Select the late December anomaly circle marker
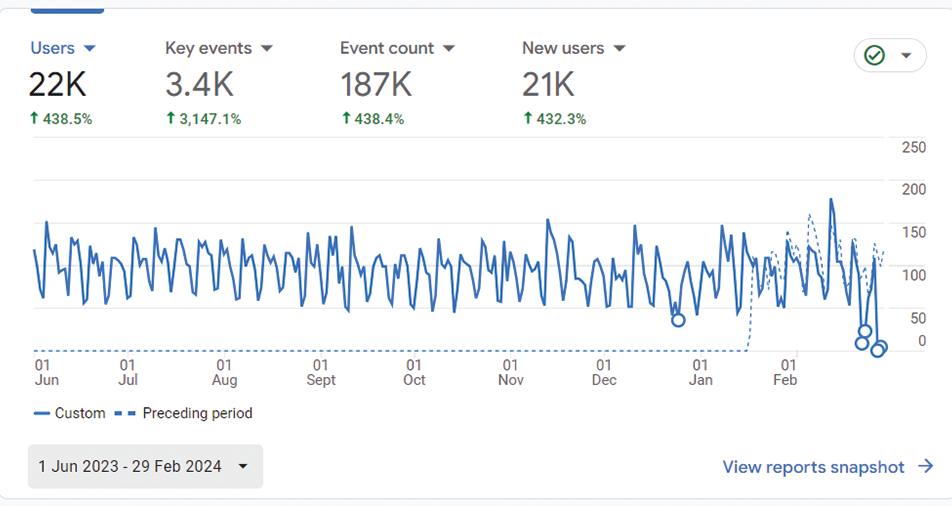Screen dimensions: 952x506 [678, 320]
